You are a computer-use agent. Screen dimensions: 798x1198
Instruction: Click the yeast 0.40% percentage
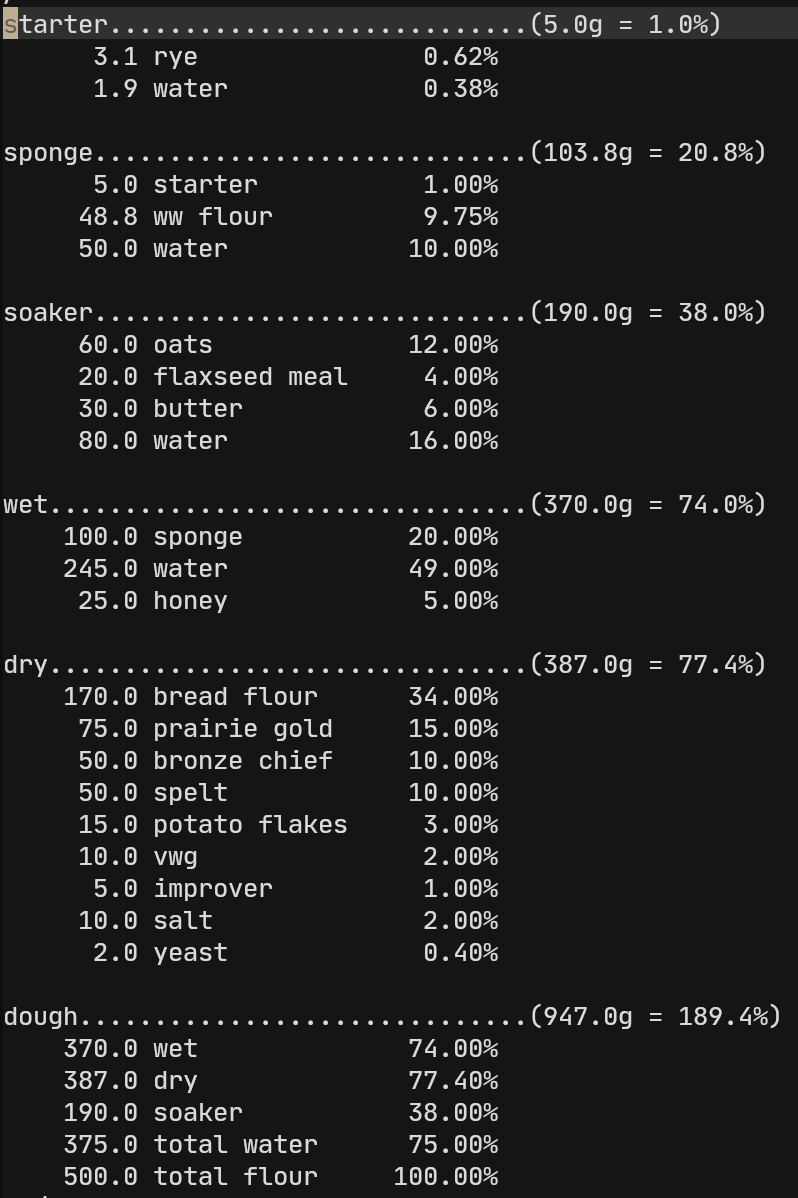coord(460,953)
